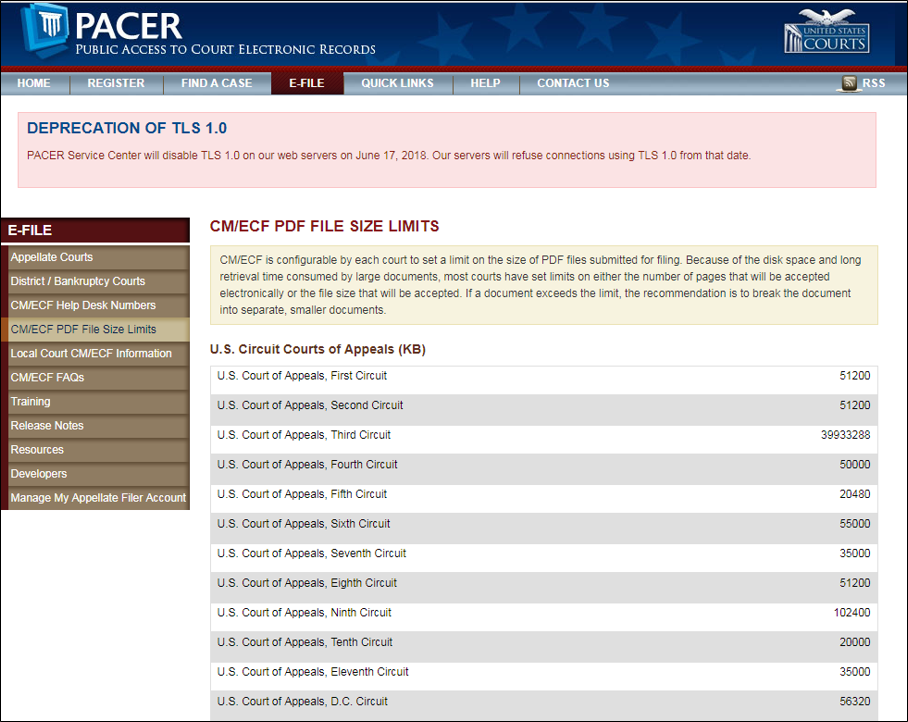
Task: Select the Eleventh Circuit row label
Action: (x=313, y=672)
